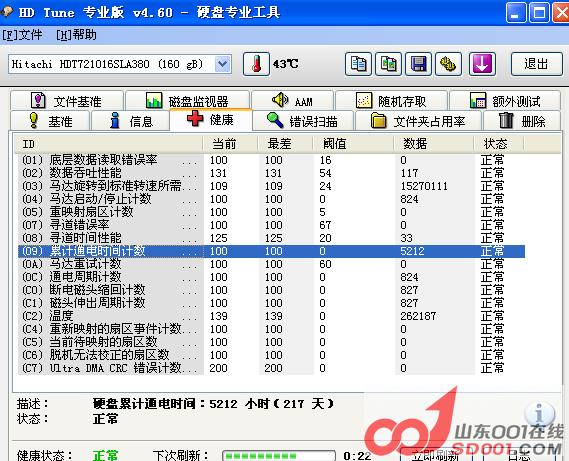Click the 阈值 column header
This screenshot has width=569, height=461.
point(353,144)
